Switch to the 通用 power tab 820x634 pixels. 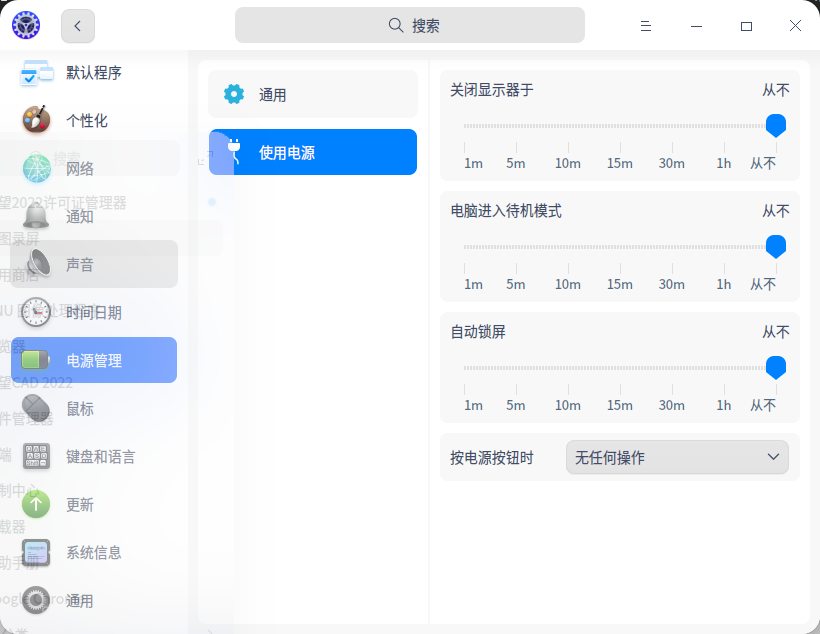[312, 94]
